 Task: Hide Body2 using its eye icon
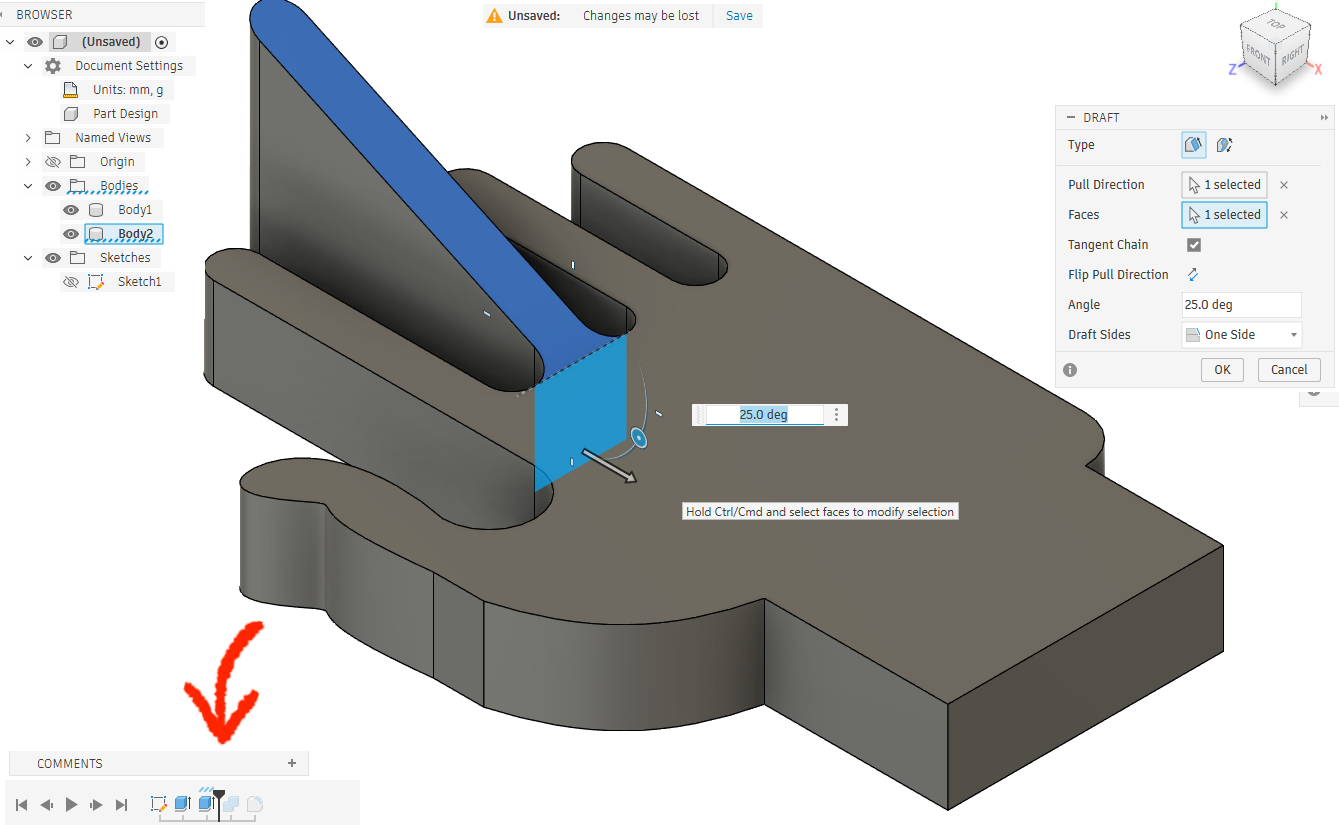click(70, 234)
